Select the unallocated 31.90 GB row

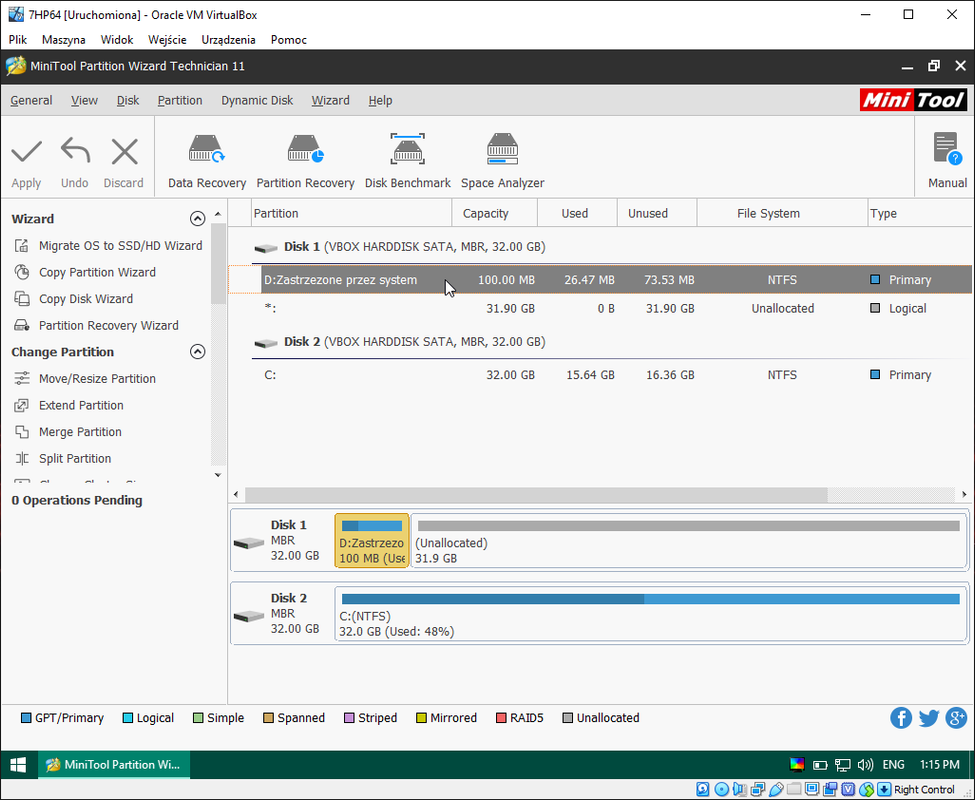pyautogui.click(x=600, y=308)
